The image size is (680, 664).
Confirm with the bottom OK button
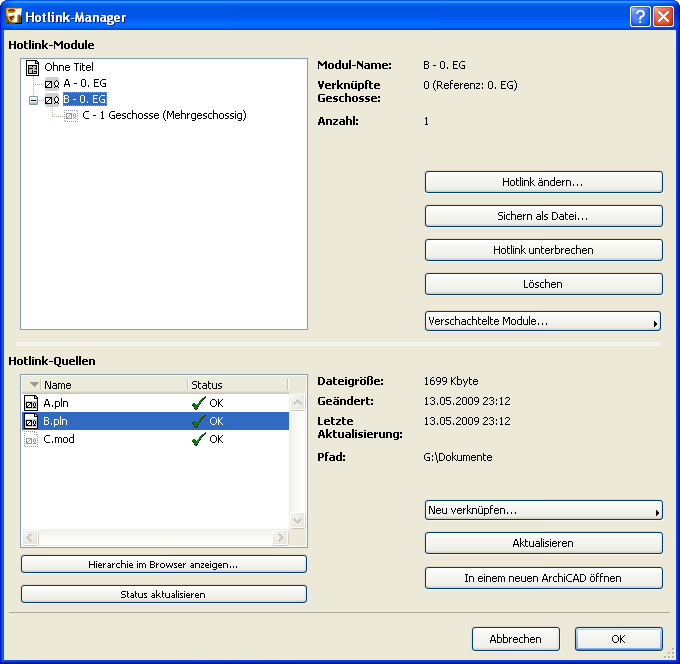coord(619,639)
